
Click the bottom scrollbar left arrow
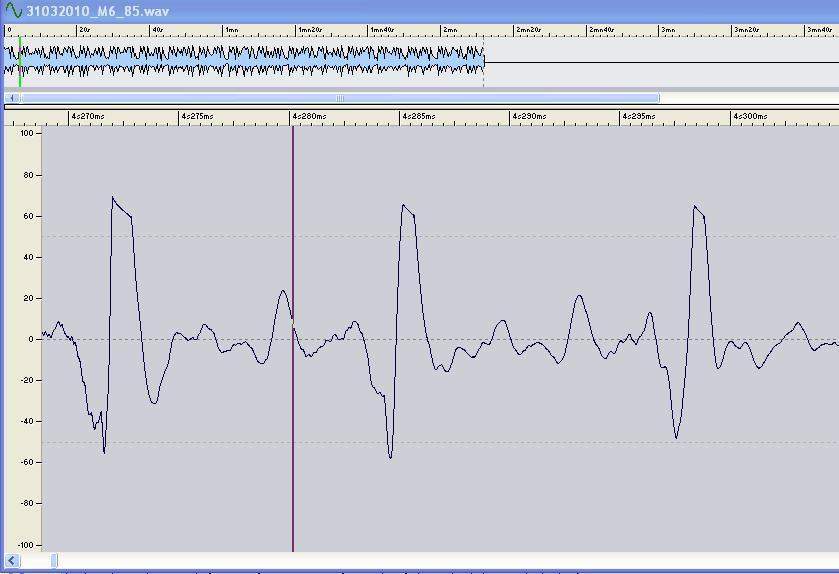[11, 561]
